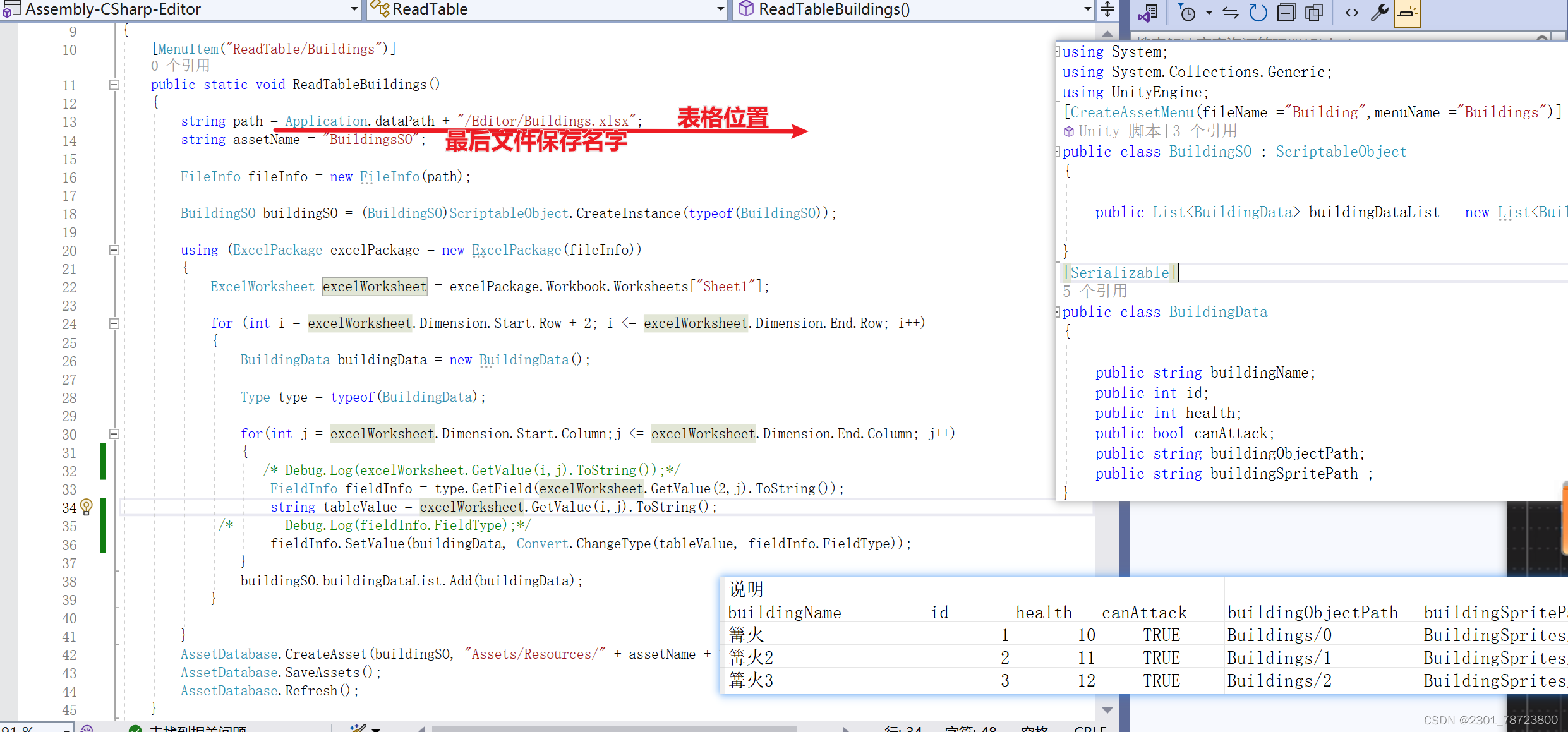Click the Show All Files icon
Image resolution: width=1568 pixels, height=732 pixels.
(x=1314, y=13)
